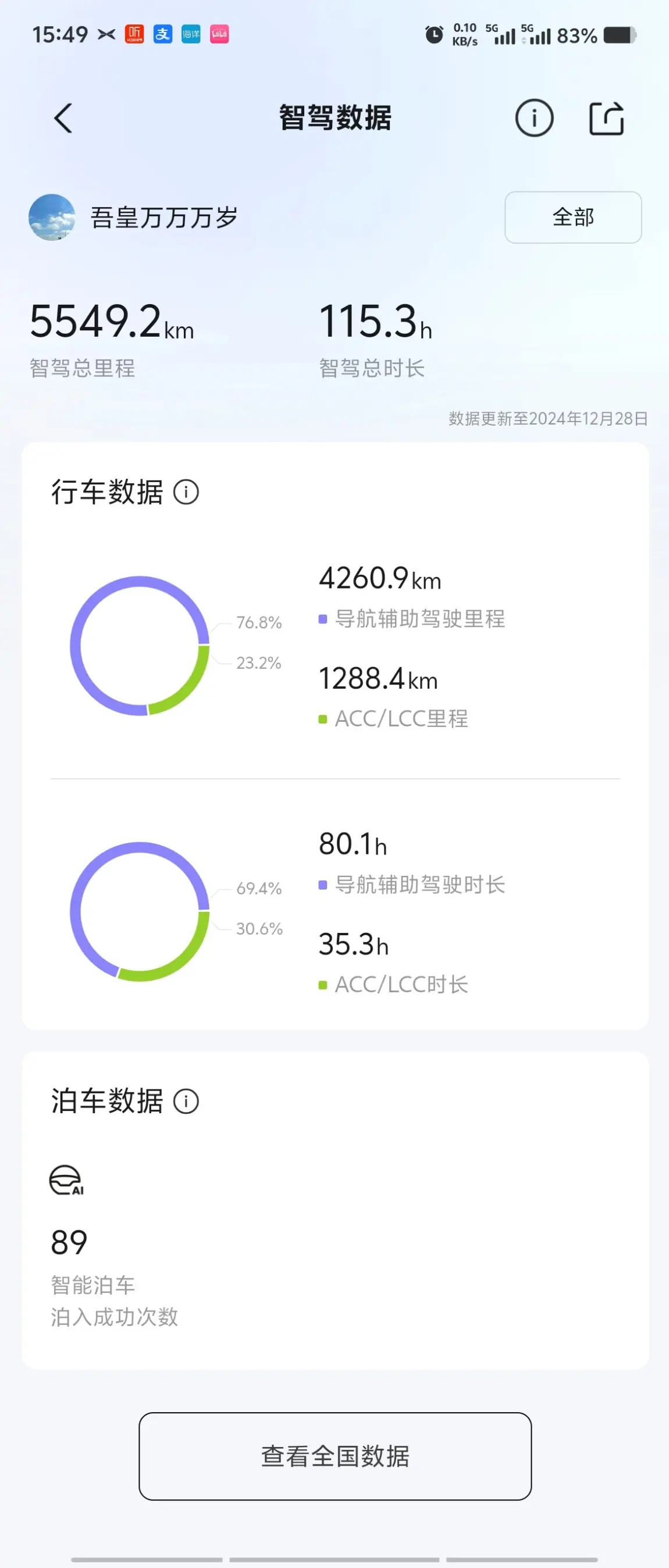The height and width of the screenshot is (1568, 669).
Task: Tap the 115.3h total duration figure
Action: point(376,322)
